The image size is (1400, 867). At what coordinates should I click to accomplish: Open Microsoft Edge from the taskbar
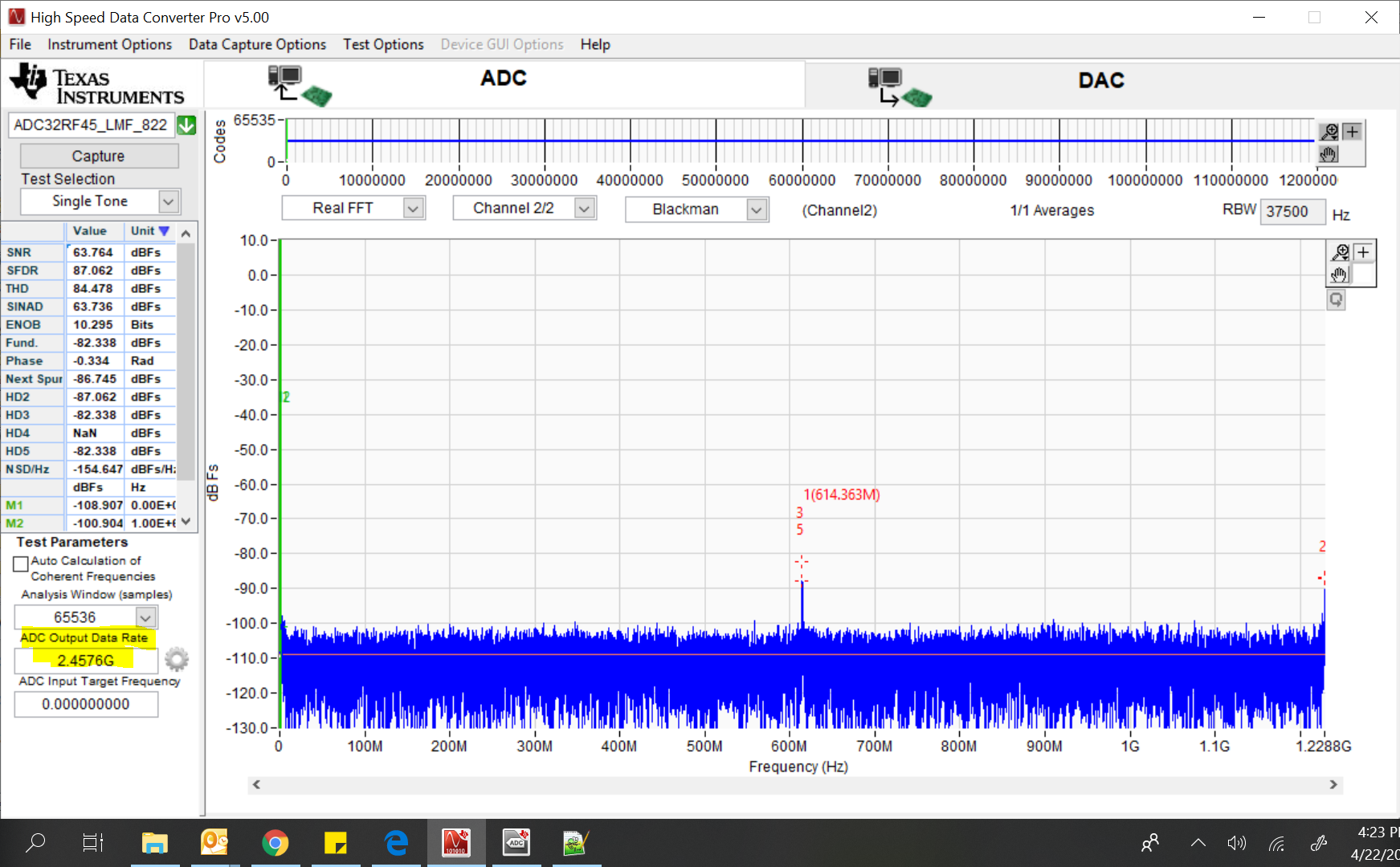tap(396, 843)
